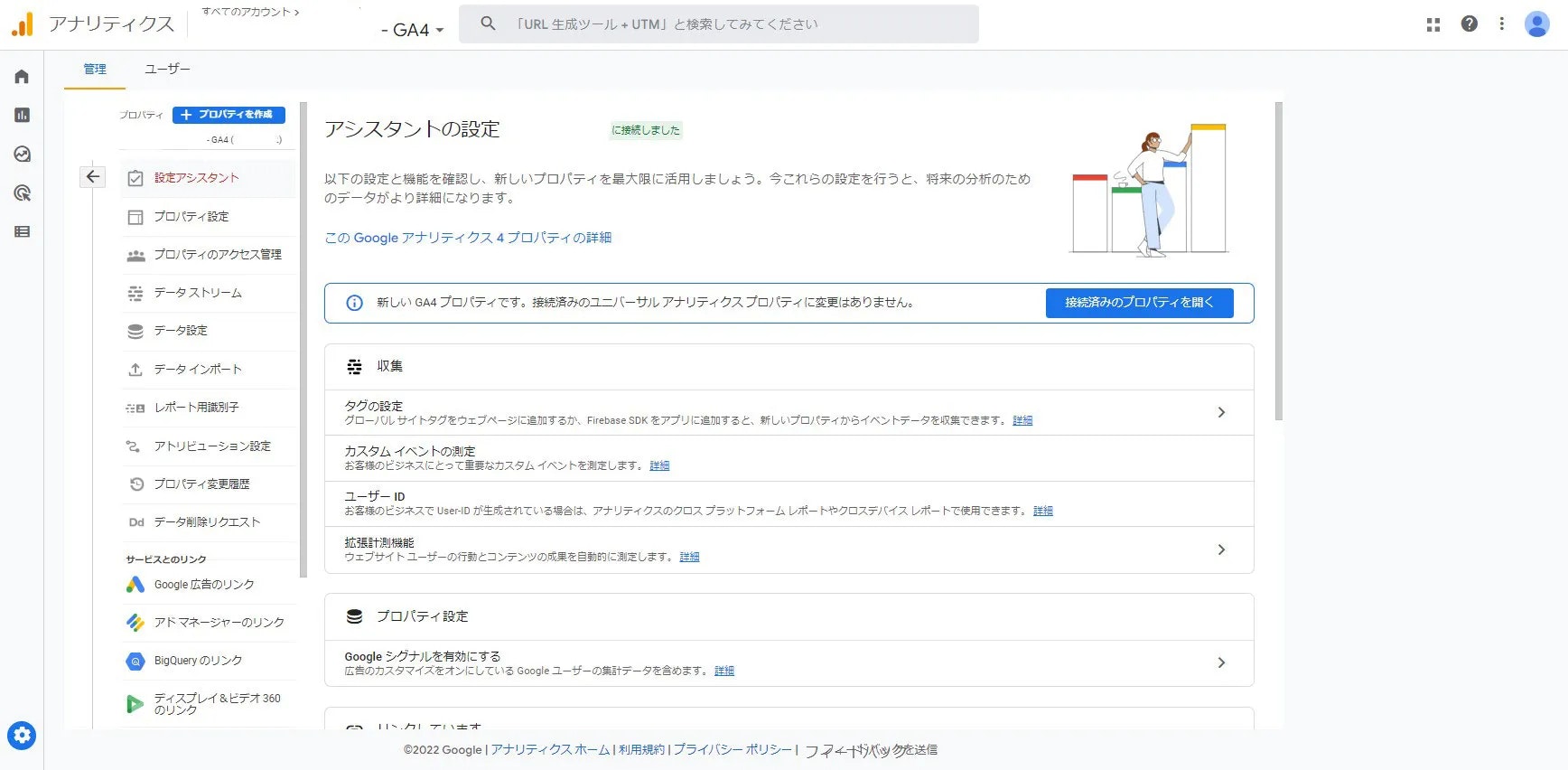This screenshot has width=1568, height=770.
Task: Select プロパティ変更履歴 menu item
Action: coord(201,484)
